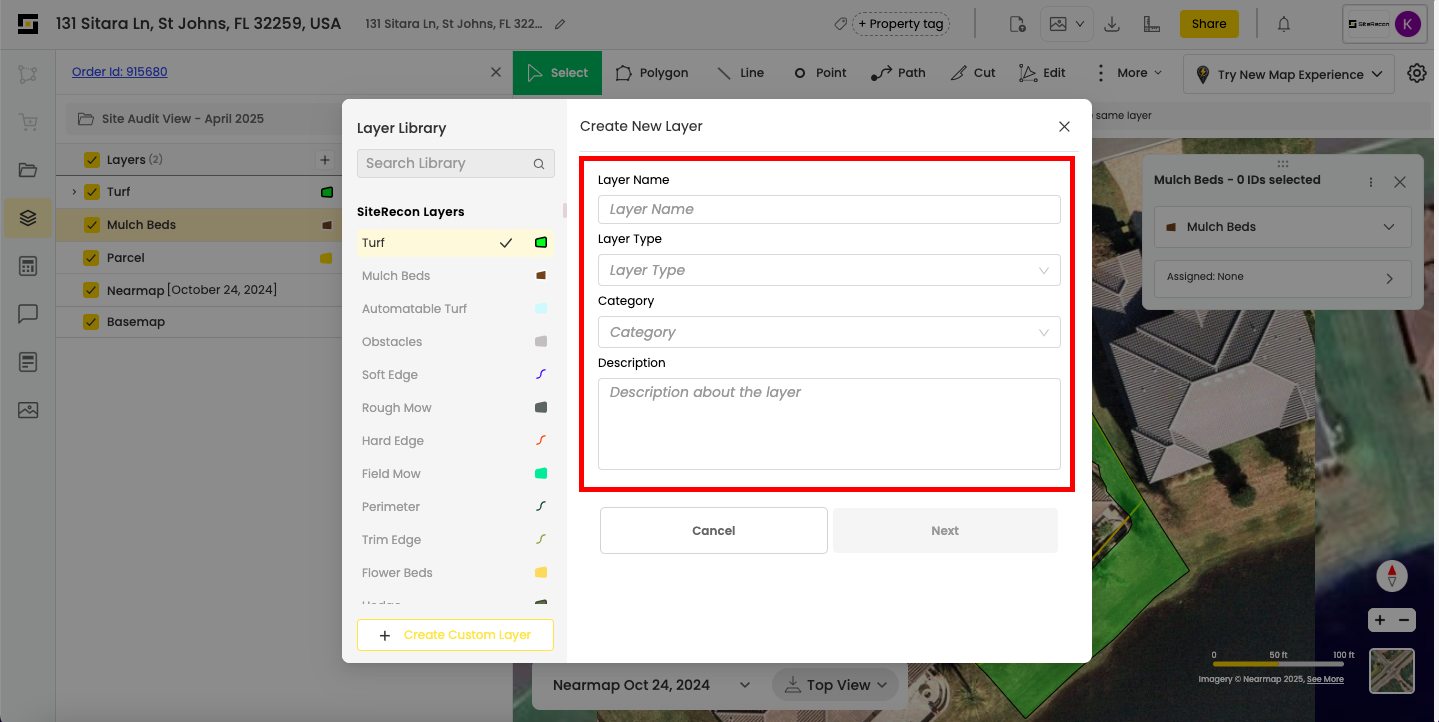Activate the Cut tool
This screenshot has width=1439, height=722.
[973, 73]
